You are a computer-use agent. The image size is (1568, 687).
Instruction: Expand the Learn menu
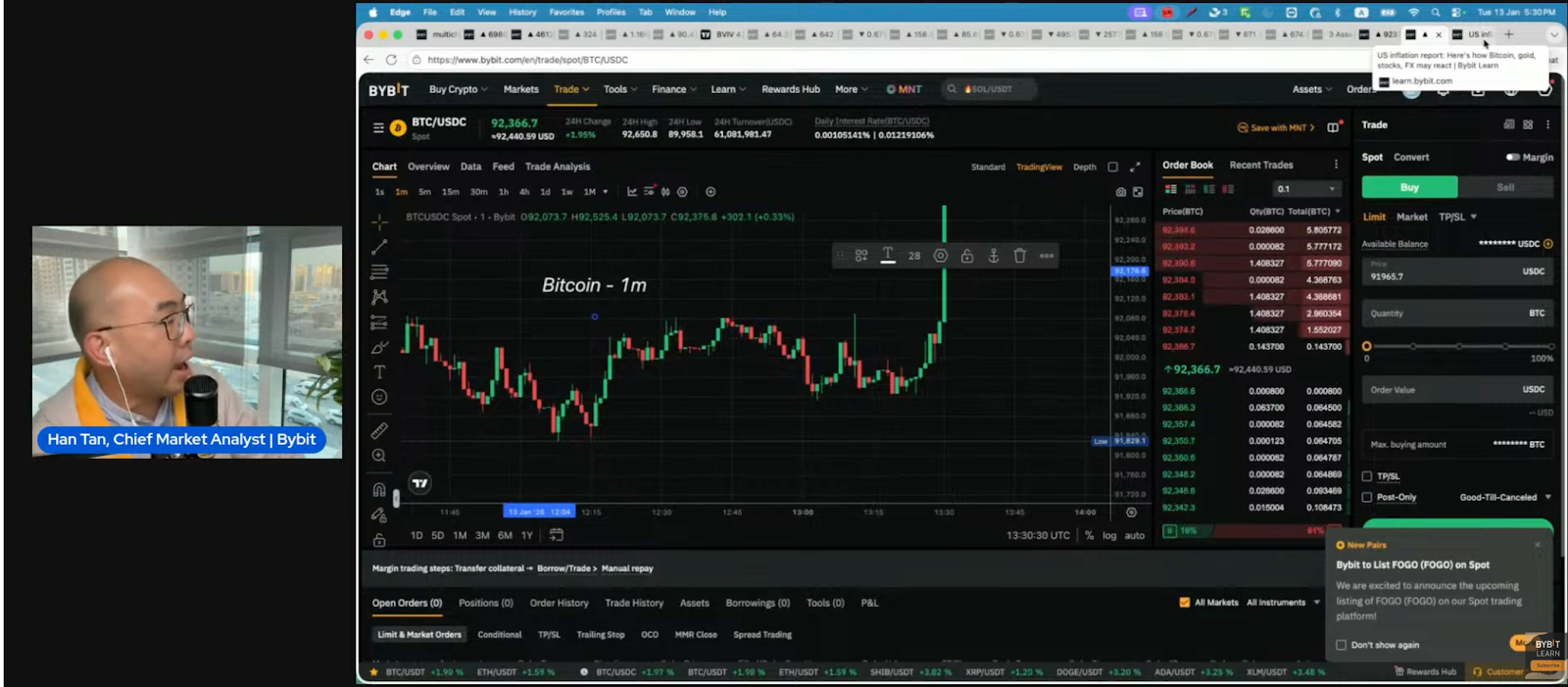tap(728, 89)
